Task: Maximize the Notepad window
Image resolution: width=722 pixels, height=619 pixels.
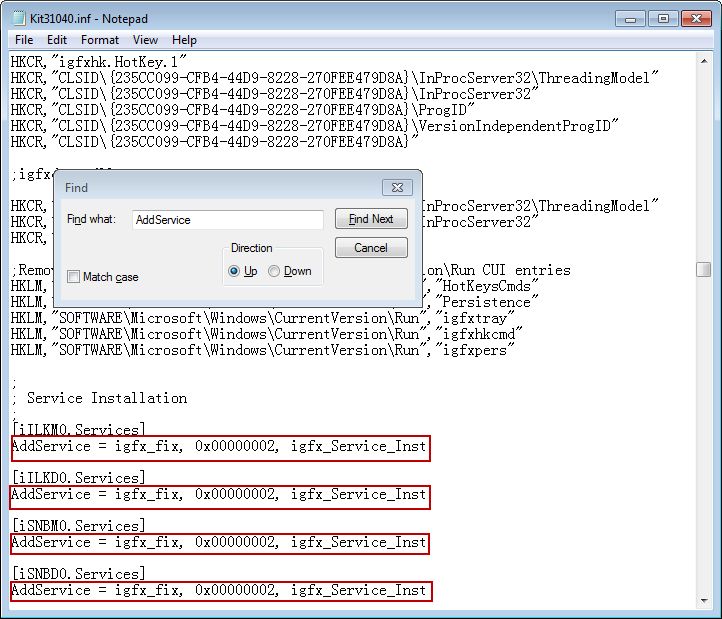Action: pyautogui.click(x=660, y=18)
